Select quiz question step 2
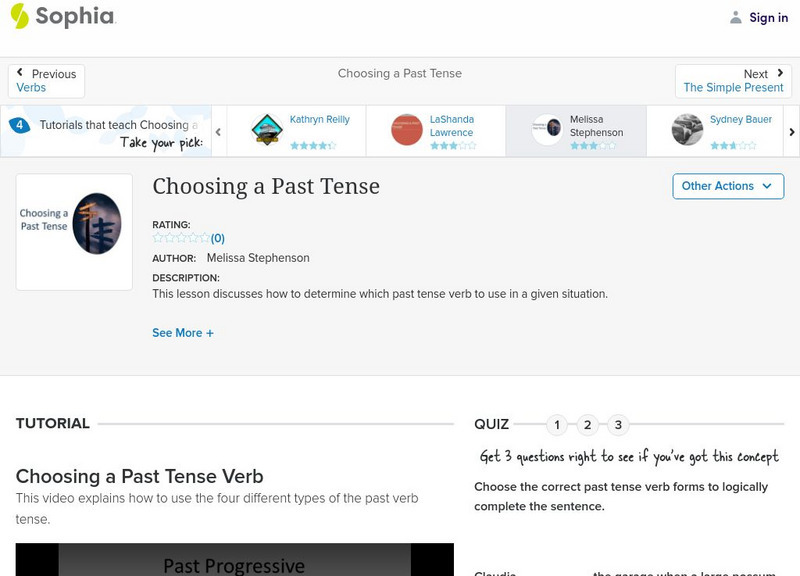The width and height of the screenshot is (800, 576). click(588, 424)
